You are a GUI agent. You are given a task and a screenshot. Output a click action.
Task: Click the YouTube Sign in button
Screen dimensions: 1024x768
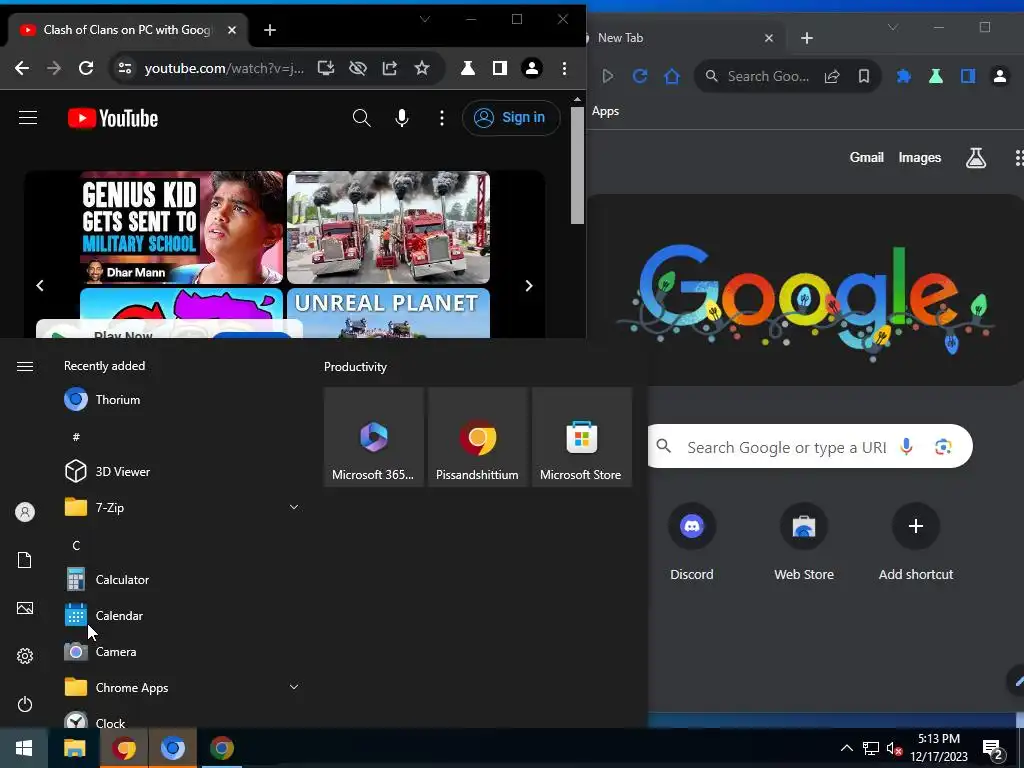511,118
